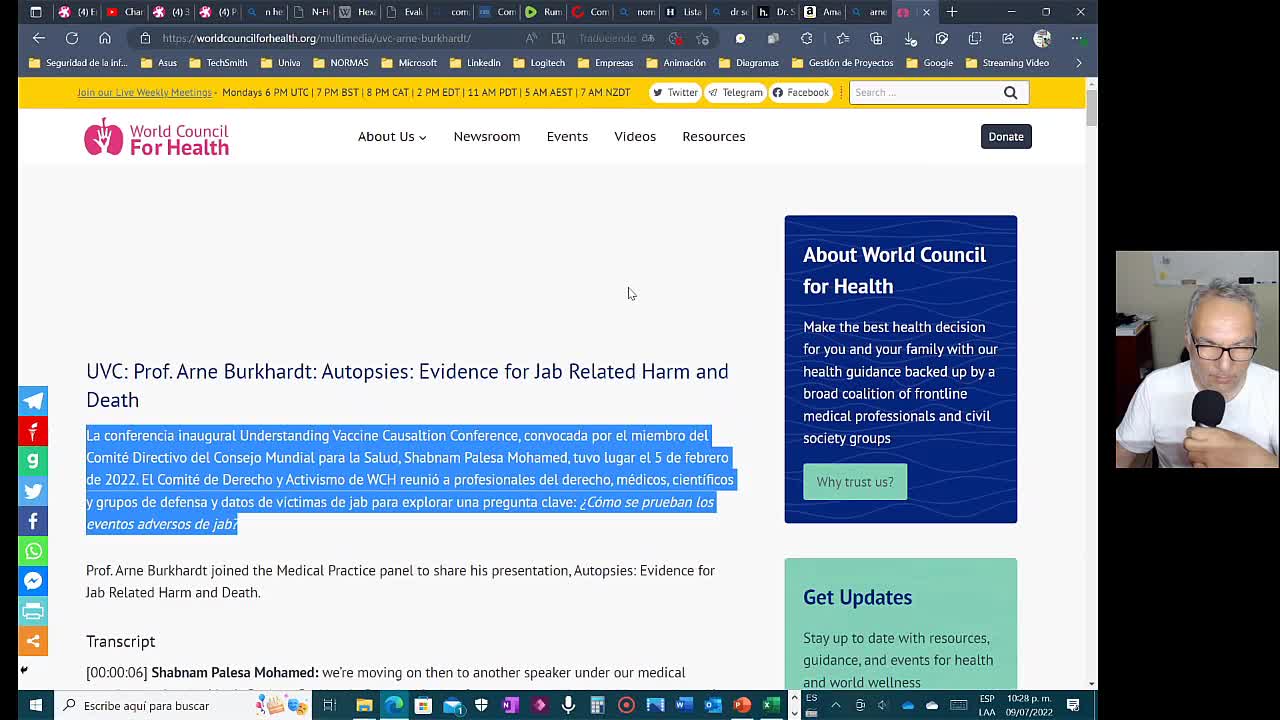Viewport: 1280px width, 720px height.
Task: Open more sharing options sidebar icon
Action: 33,641
